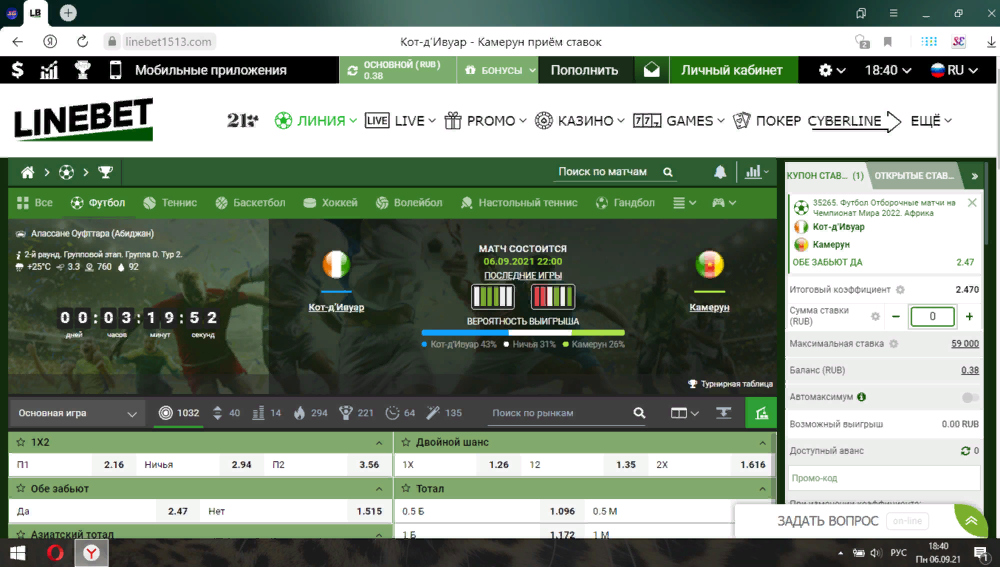The height and width of the screenshot is (567, 1000).
Task: Collapse the Двойной шанс section
Action: click(762, 443)
